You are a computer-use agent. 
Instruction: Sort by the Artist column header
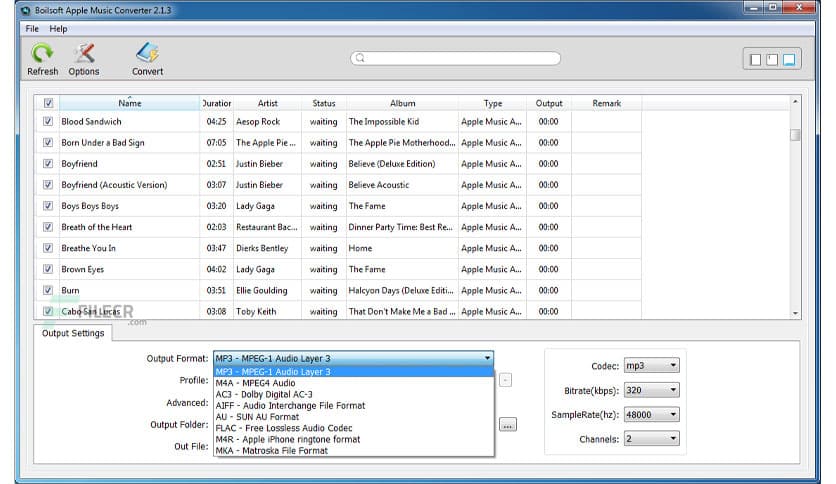pos(268,103)
